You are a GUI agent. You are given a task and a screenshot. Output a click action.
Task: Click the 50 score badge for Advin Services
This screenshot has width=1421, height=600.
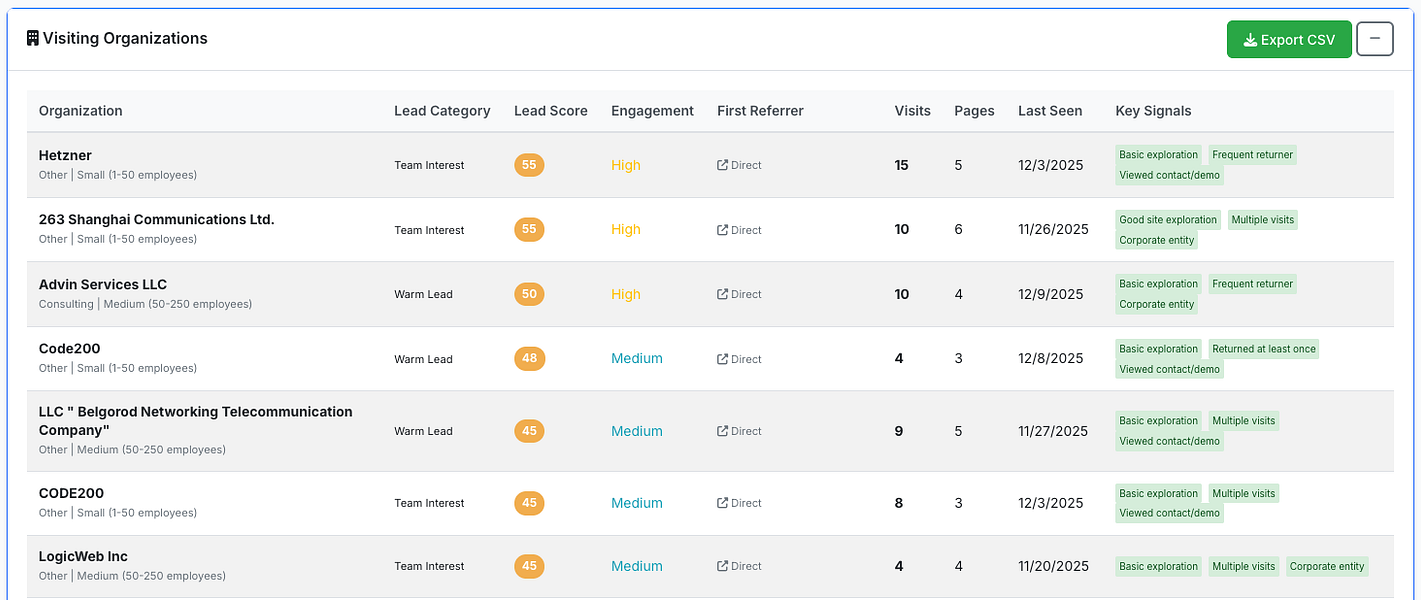click(x=529, y=294)
